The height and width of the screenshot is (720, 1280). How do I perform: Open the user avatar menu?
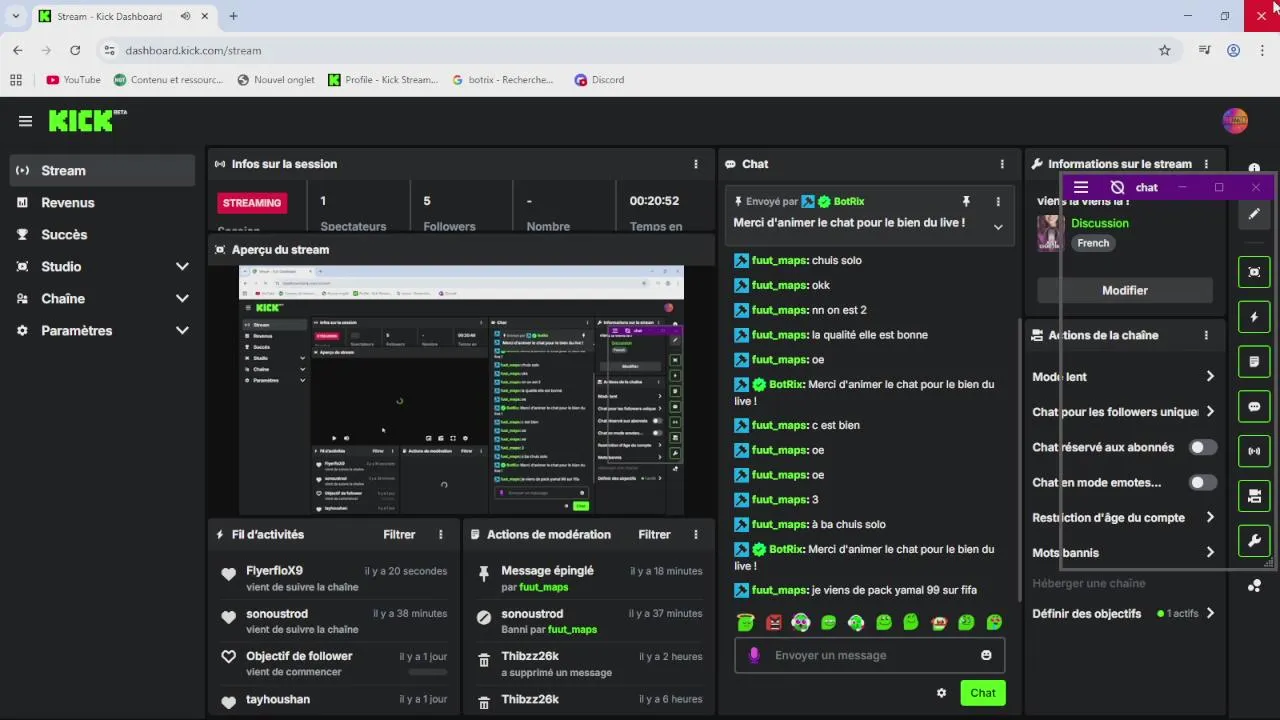pos(1235,121)
